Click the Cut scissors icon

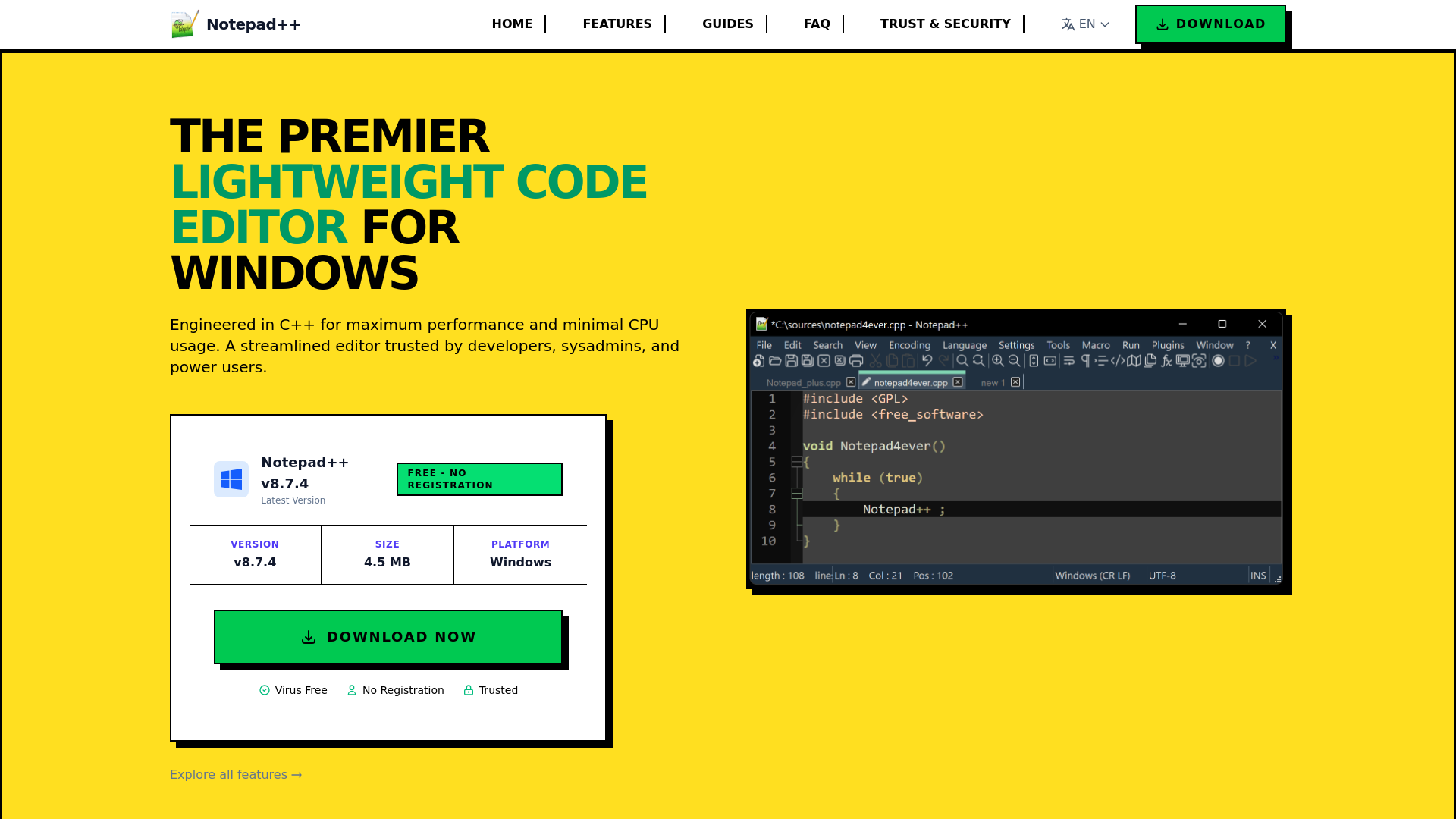[x=876, y=361]
